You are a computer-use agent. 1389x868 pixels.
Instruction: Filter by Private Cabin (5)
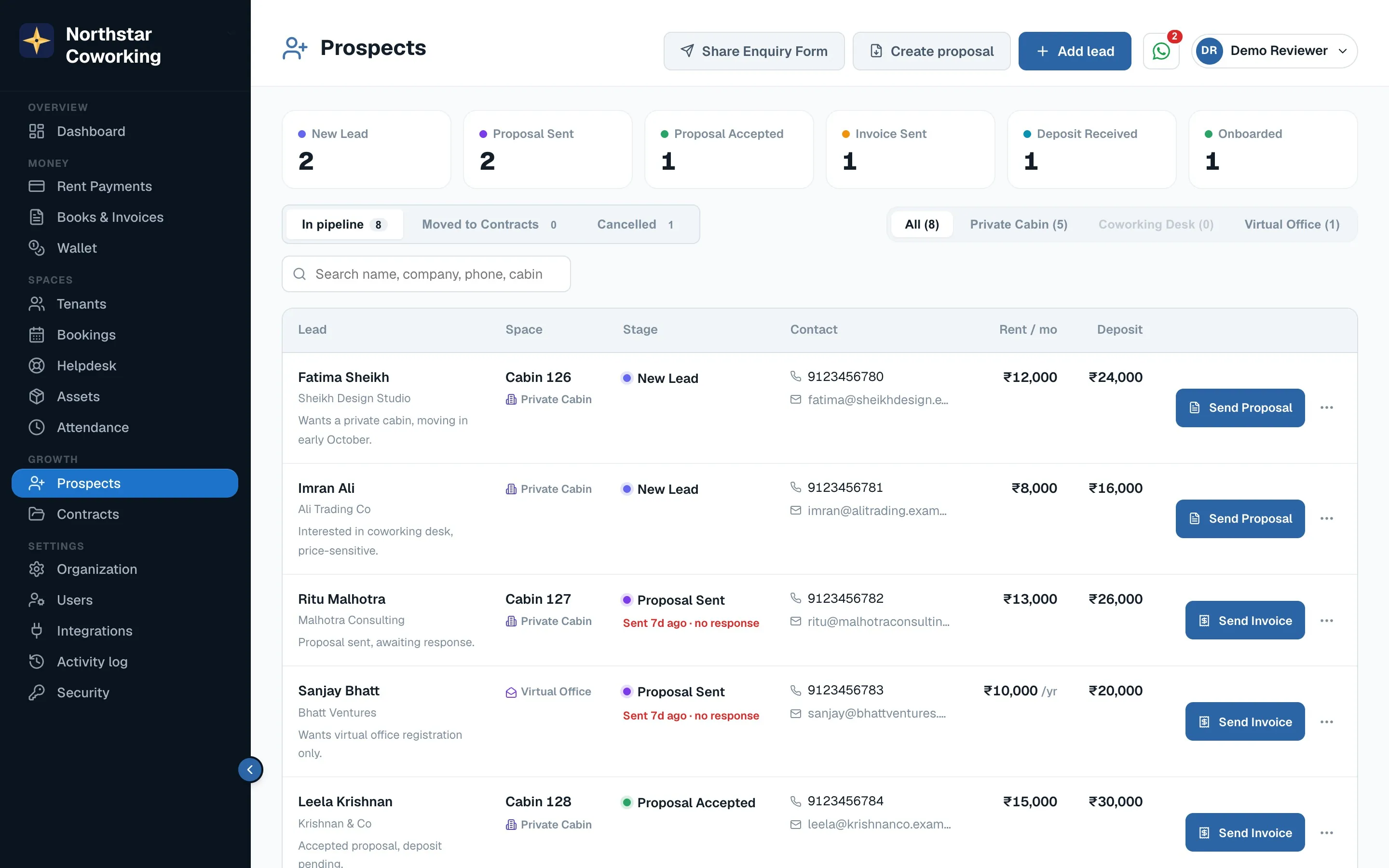click(1018, 224)
